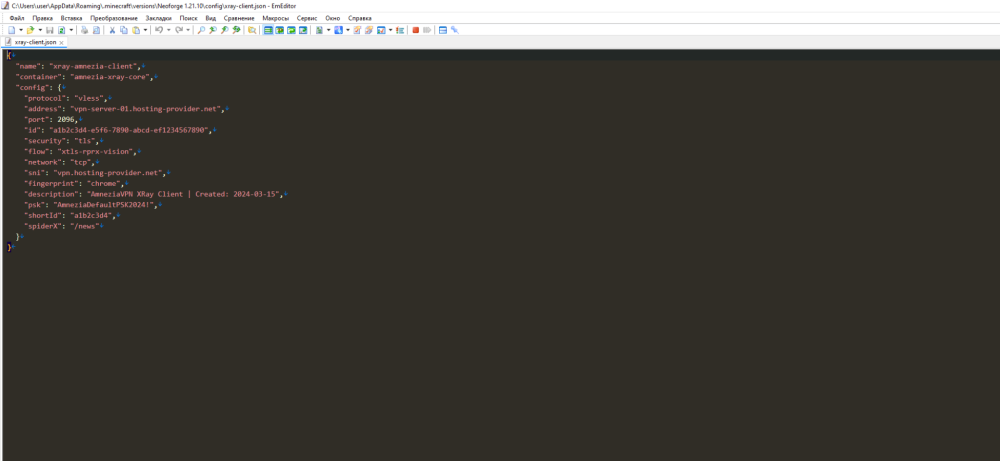1000x461 pixels.
Task: Click the second pencil-page icon
Action: (x=369, y=30)
